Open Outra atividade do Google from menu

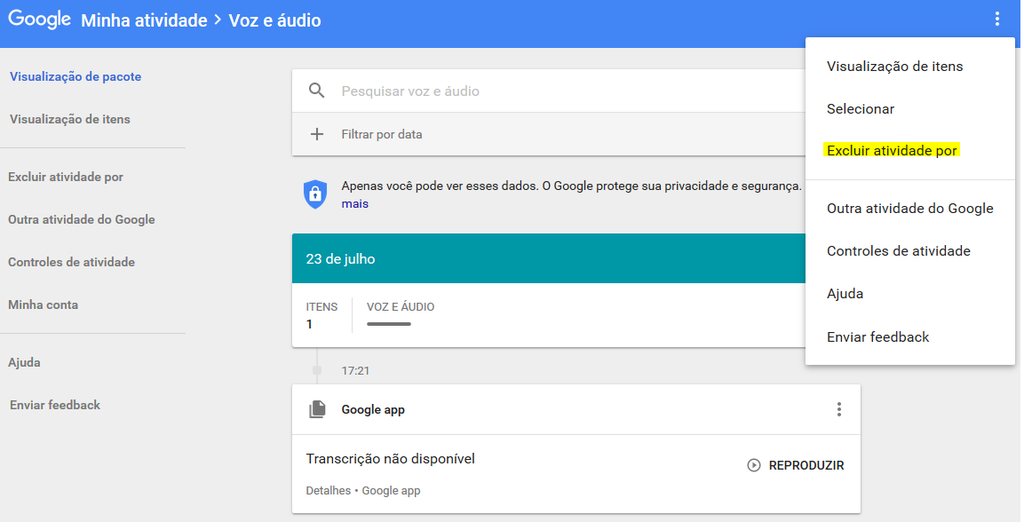(910, 208)
